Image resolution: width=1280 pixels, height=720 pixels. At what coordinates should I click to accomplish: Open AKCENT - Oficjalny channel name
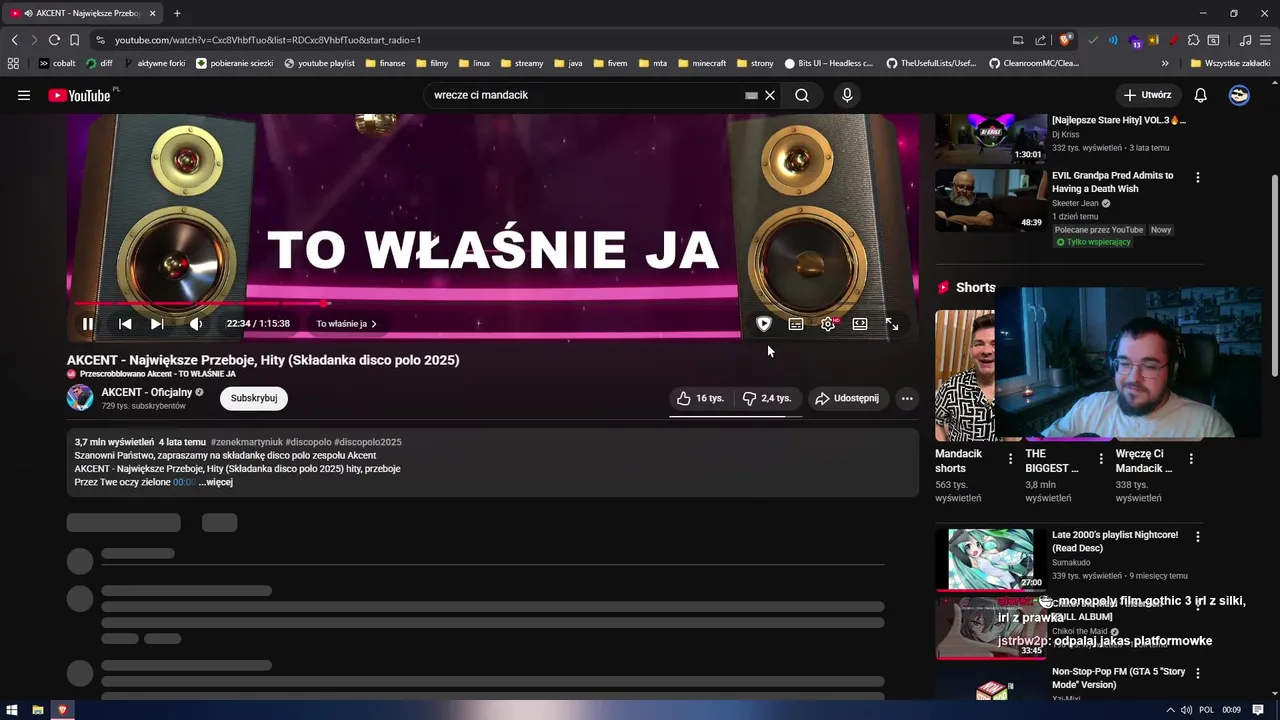[x=147, y=392]
